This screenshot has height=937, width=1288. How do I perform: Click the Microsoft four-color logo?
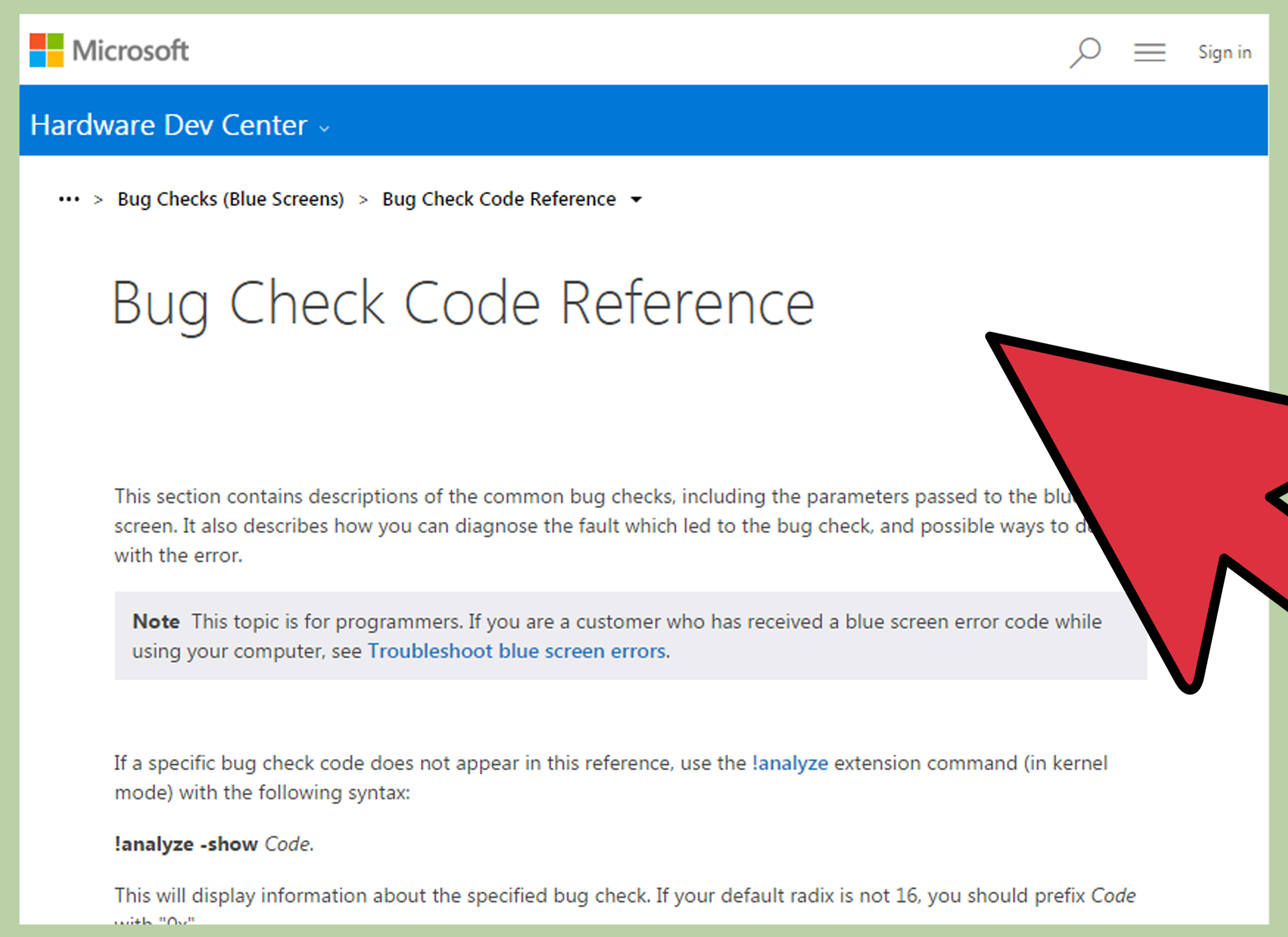[46, 51]
